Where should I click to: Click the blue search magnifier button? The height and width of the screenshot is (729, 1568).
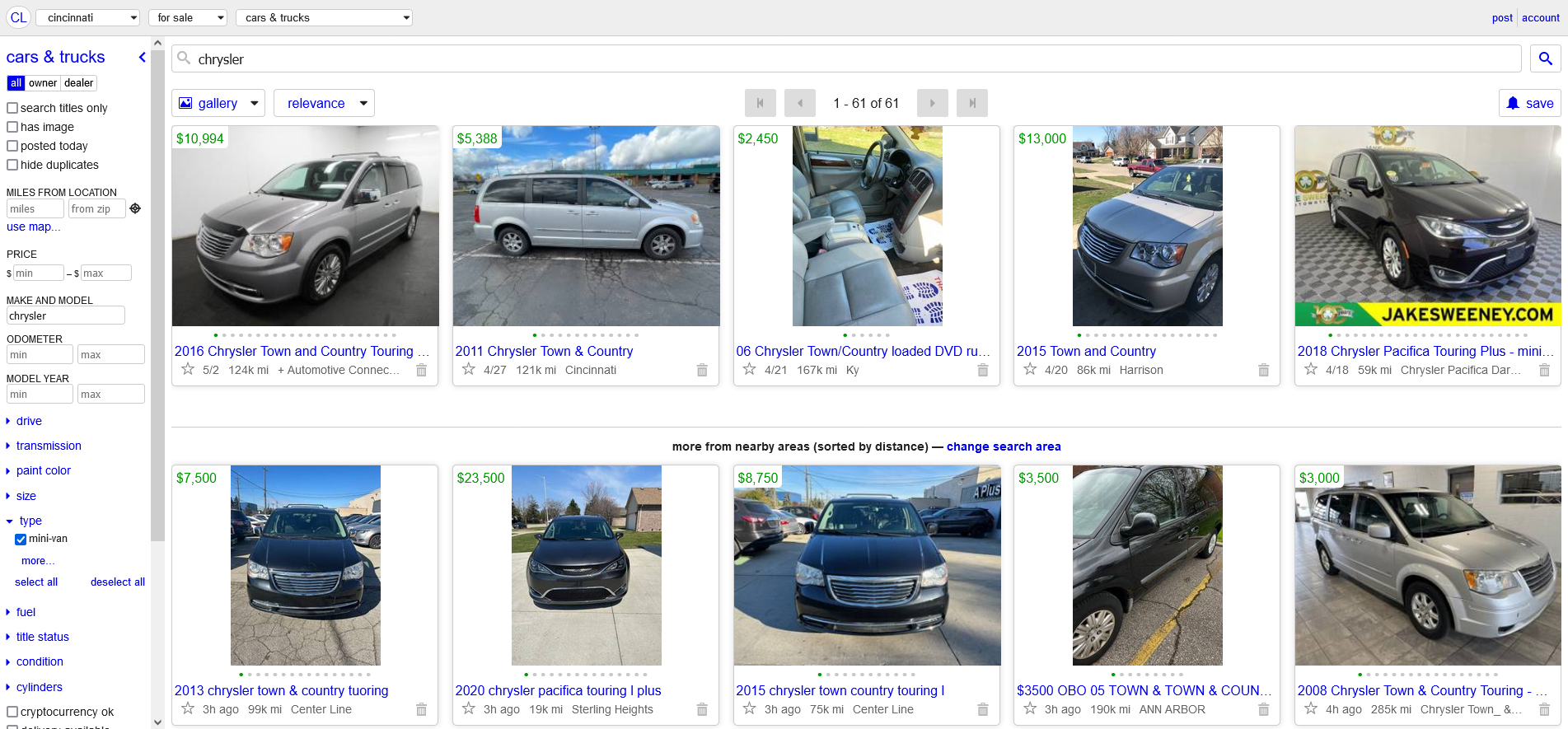(1545, 58)
